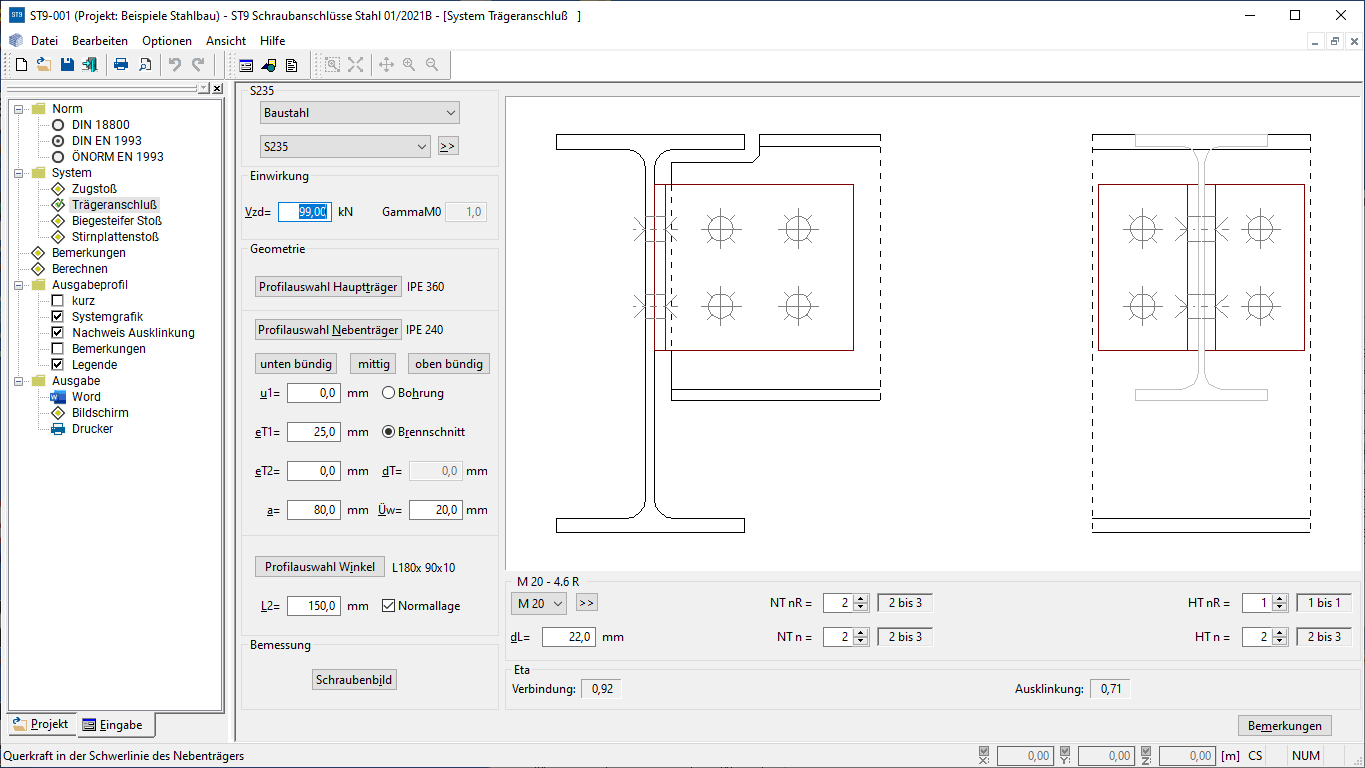
Task: Click the Vzd force input field
Action: point(304,212)
